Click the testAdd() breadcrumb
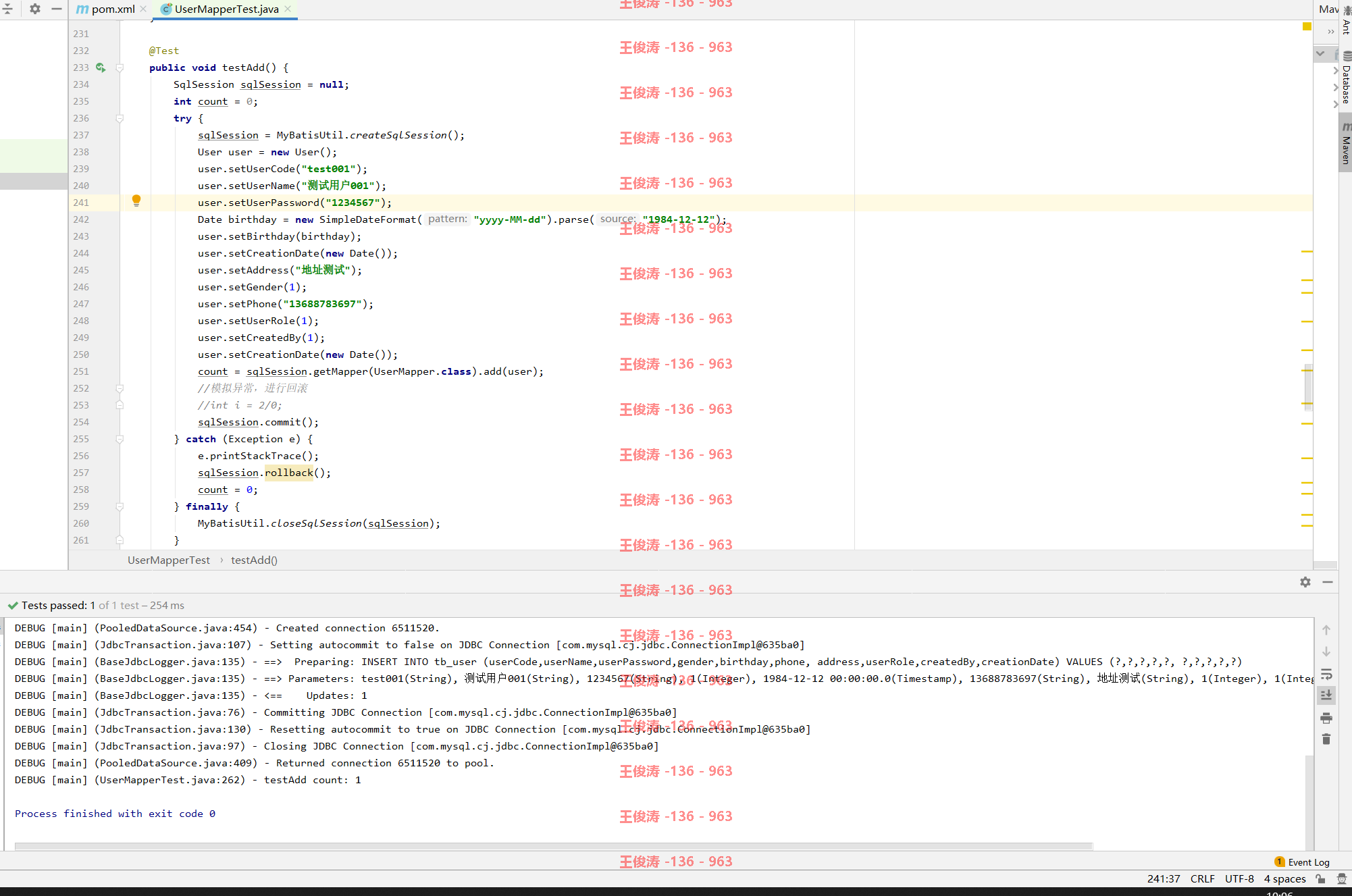This screenshot has height=896, width=1352. pos(254,560)
